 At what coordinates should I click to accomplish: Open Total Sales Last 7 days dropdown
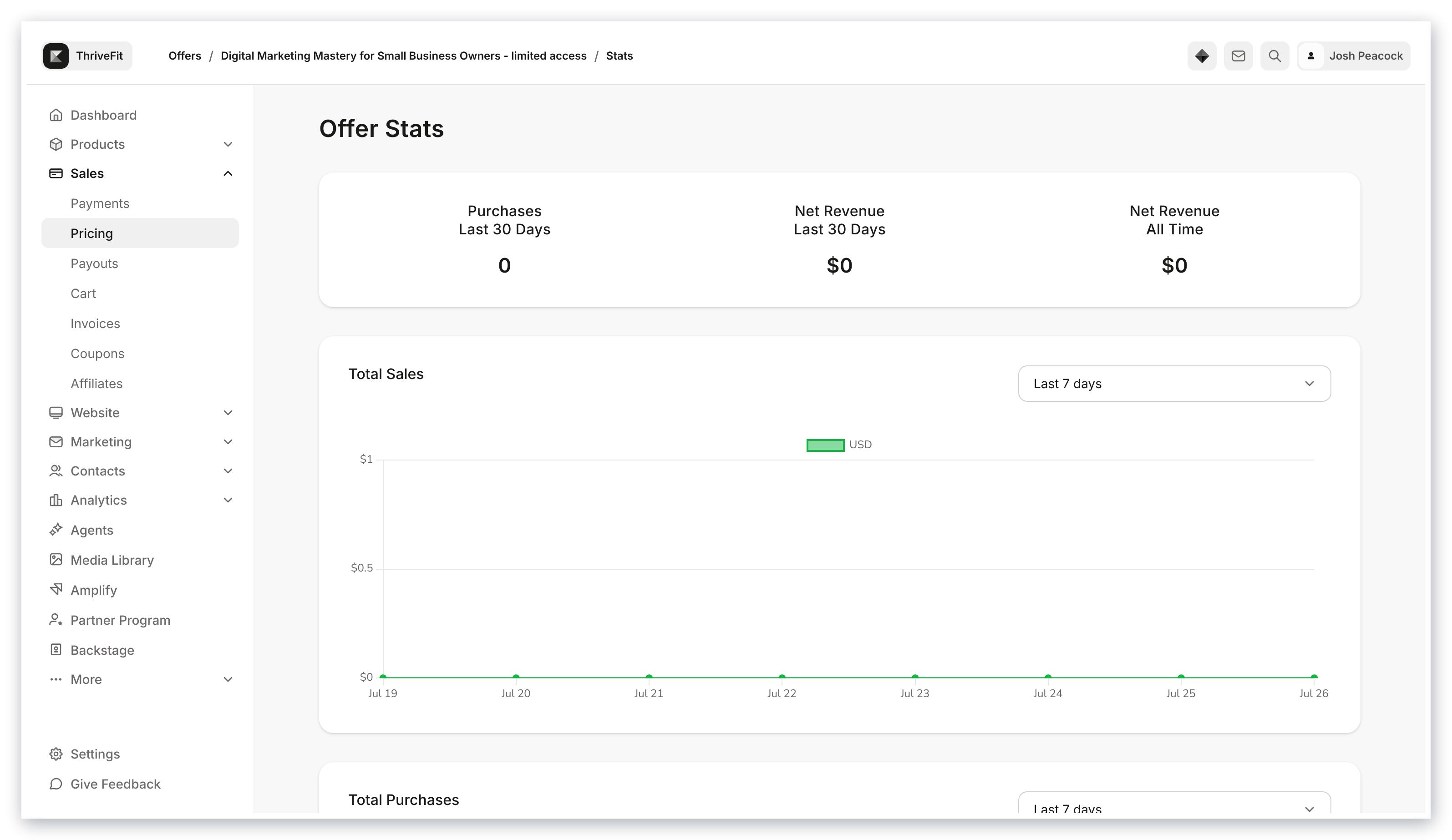[1174, 384]
